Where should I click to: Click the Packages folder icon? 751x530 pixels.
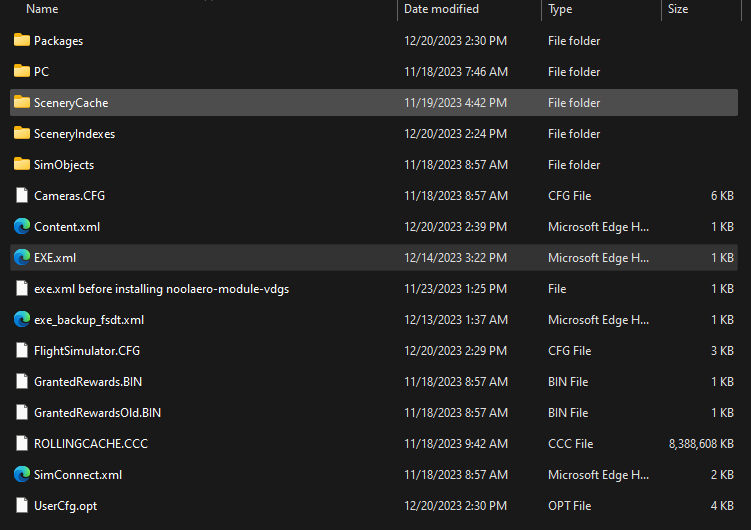click(x=22, y=41)
